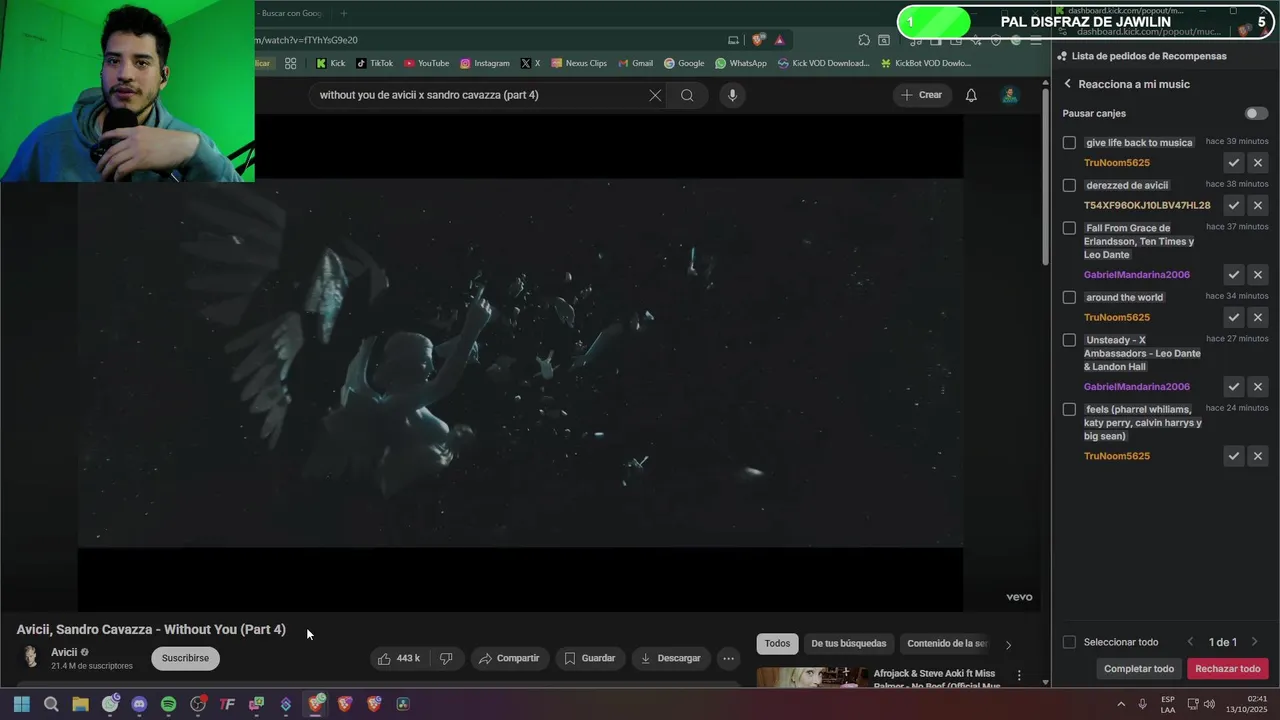
Task: Open browser extensions puzzle icon
Action: (x=864, y=40)
